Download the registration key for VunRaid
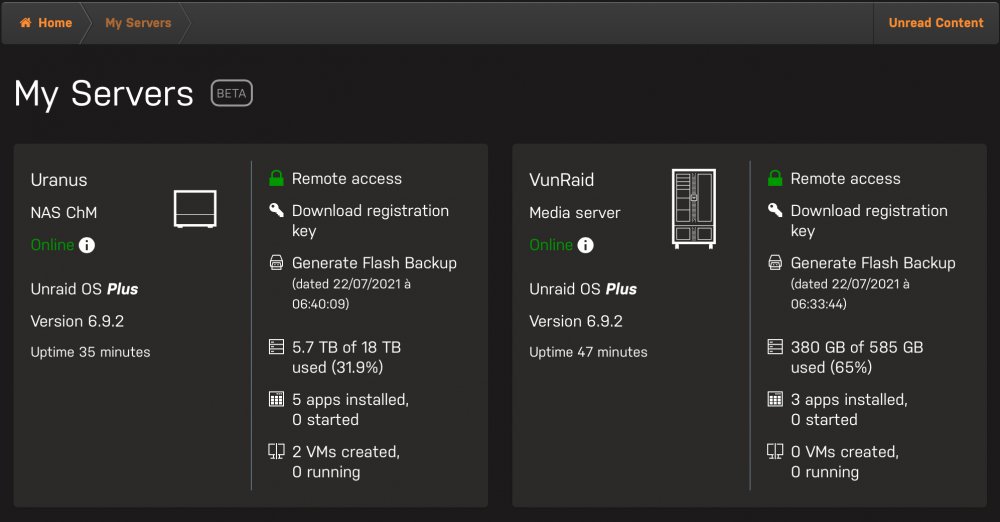The width and height of the screenshot is (1000, 522). pos(869,220)
